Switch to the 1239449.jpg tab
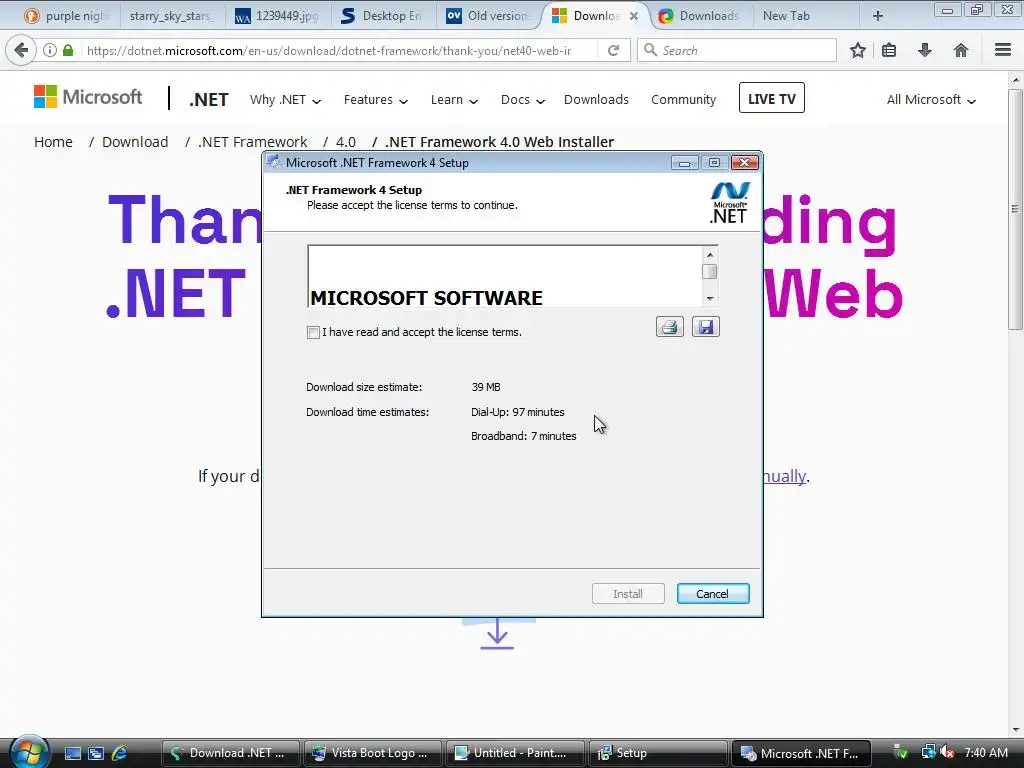Screen dimensions: 1024x768 tap(278, 16)
